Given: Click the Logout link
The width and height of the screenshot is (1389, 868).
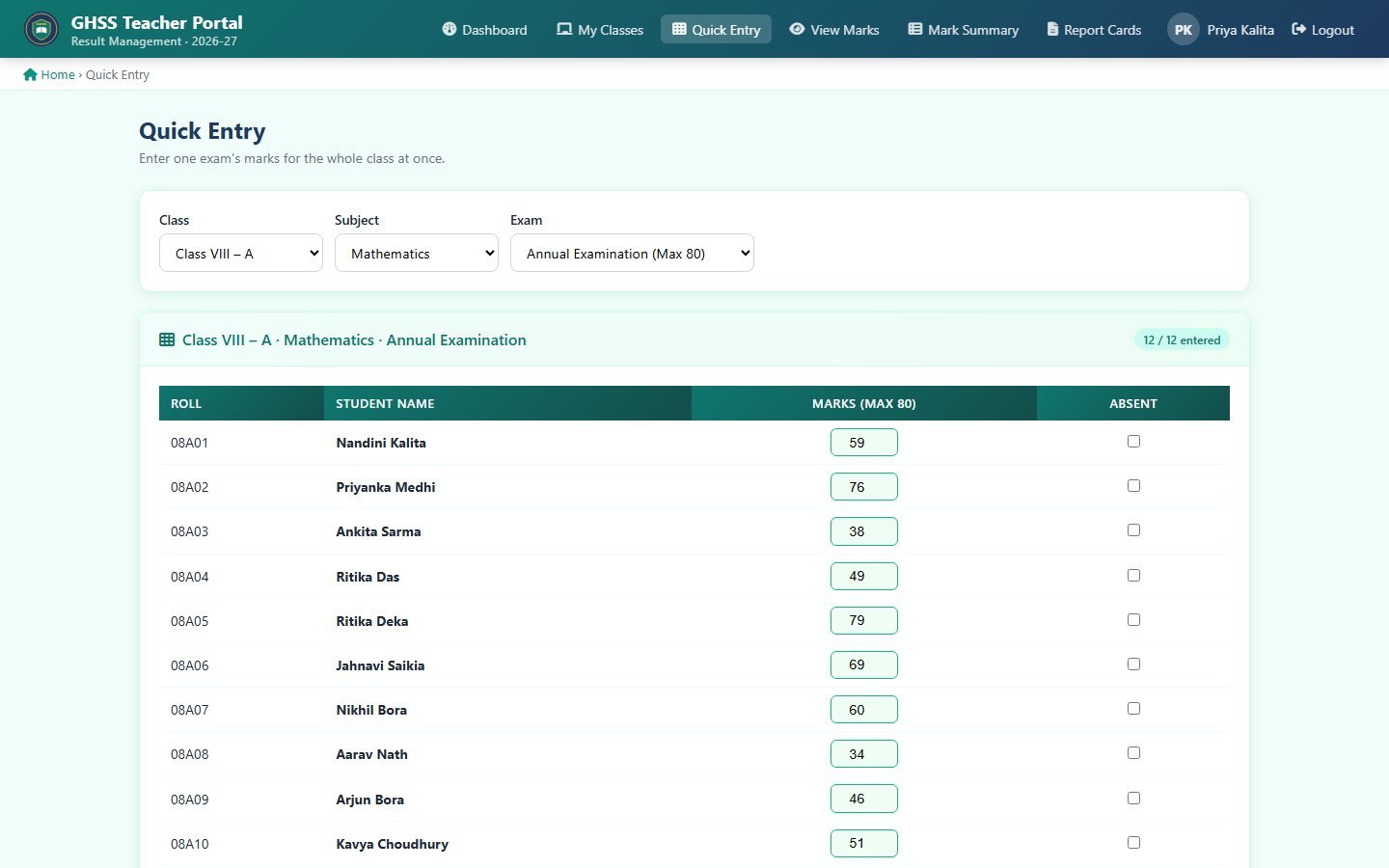Looking at the screenshot, I should click(1323, 29).
